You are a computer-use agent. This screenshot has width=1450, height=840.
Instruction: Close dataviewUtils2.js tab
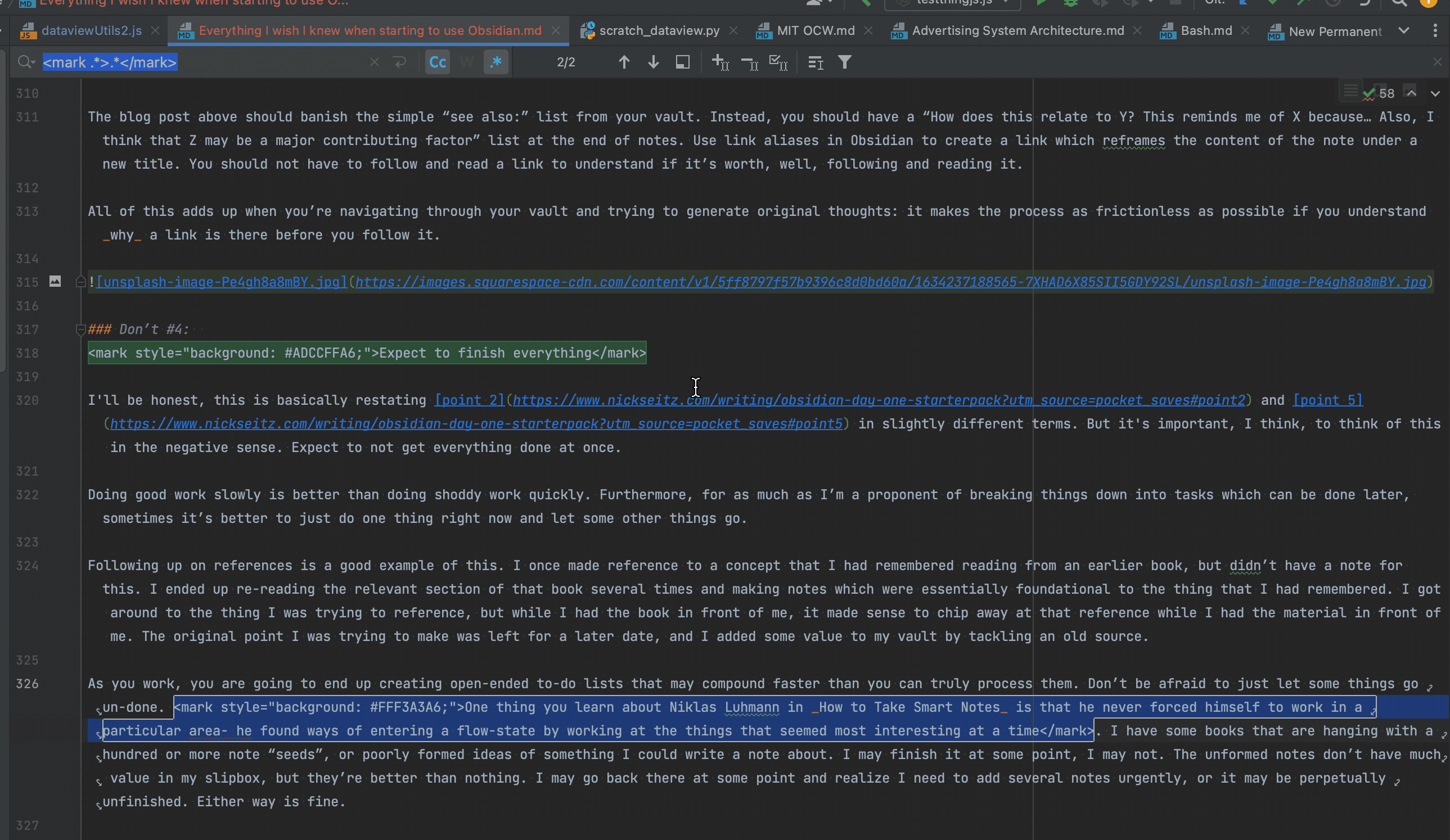pos(155,30)
